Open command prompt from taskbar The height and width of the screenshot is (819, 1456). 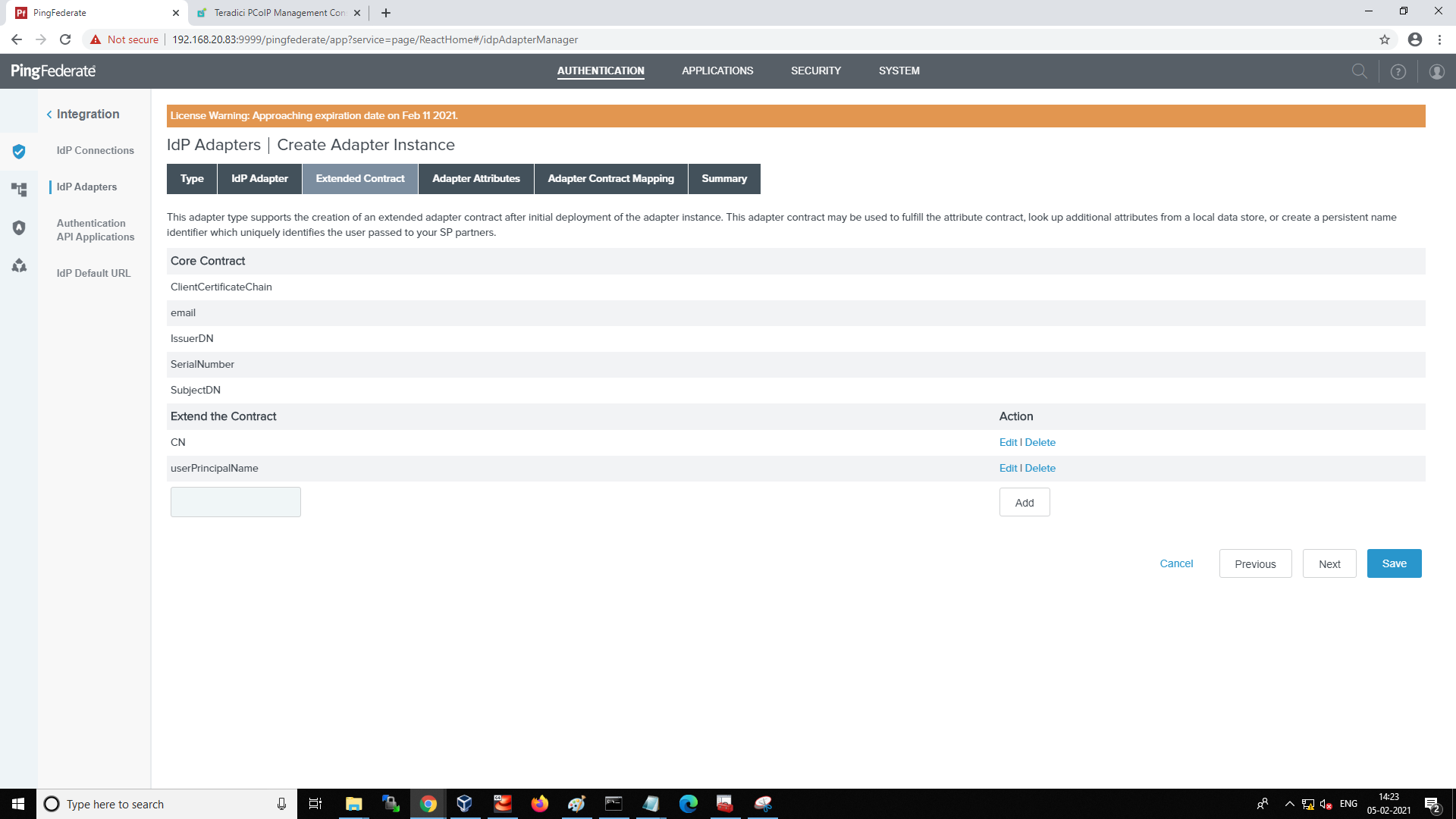coord(614,804)
